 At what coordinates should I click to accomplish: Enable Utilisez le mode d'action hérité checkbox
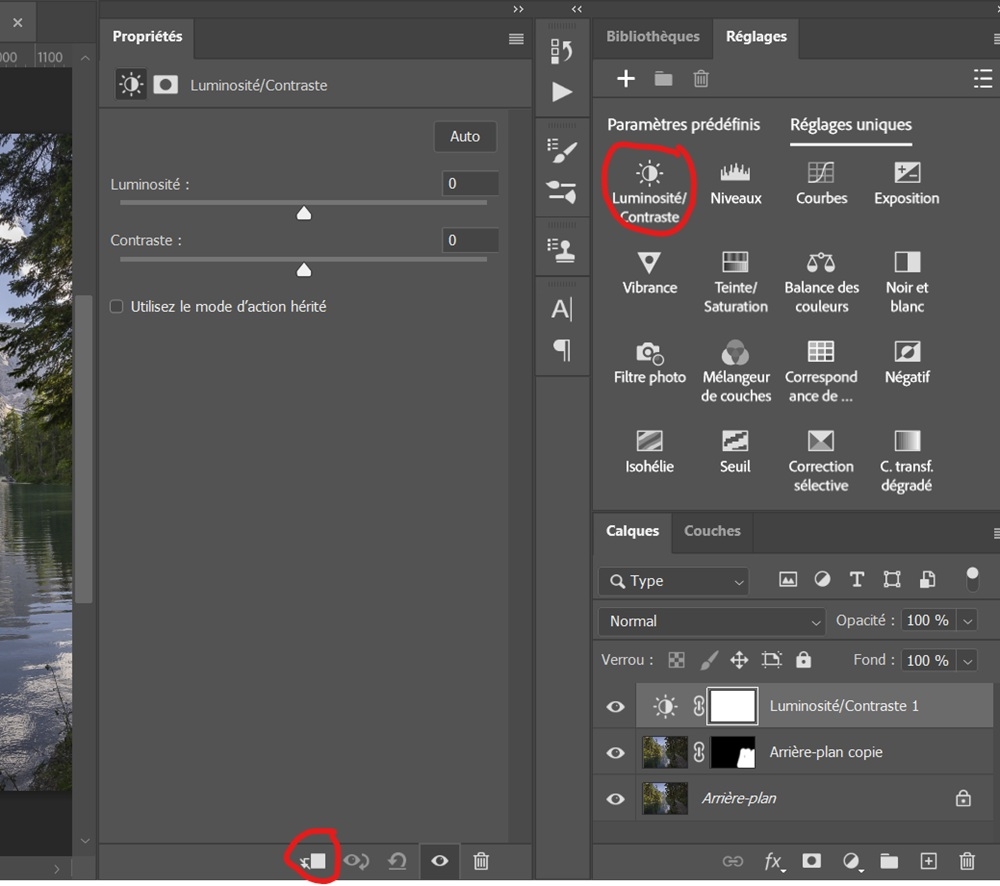116,307
